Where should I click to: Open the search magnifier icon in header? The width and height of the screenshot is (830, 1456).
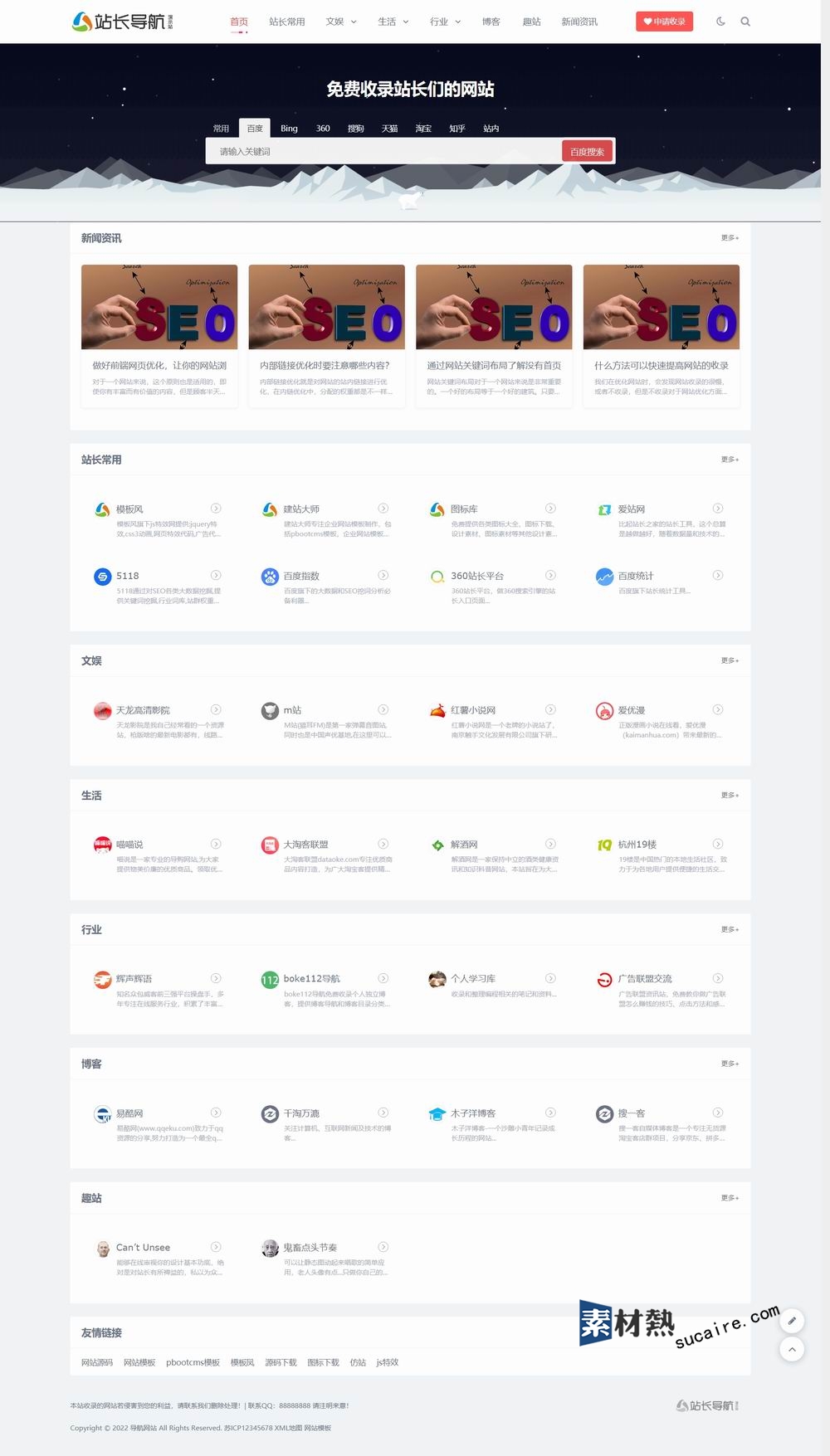point(745,22)
